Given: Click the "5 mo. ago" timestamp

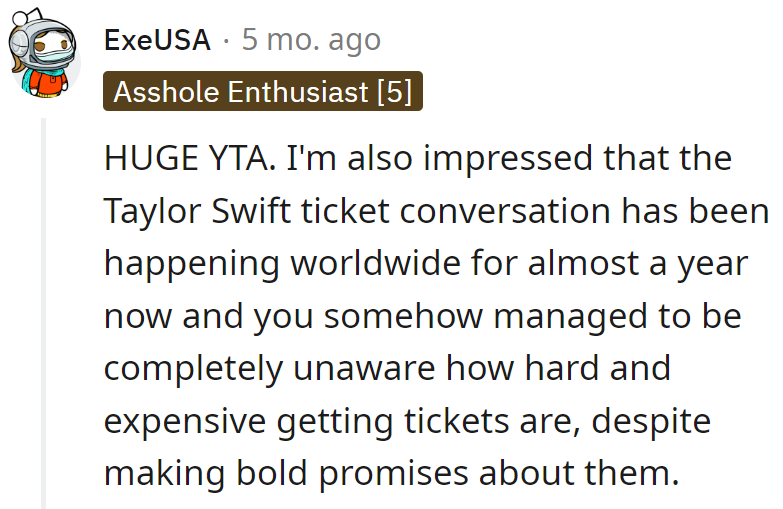Looking at the screenshot, I should [x=311, y=40].
